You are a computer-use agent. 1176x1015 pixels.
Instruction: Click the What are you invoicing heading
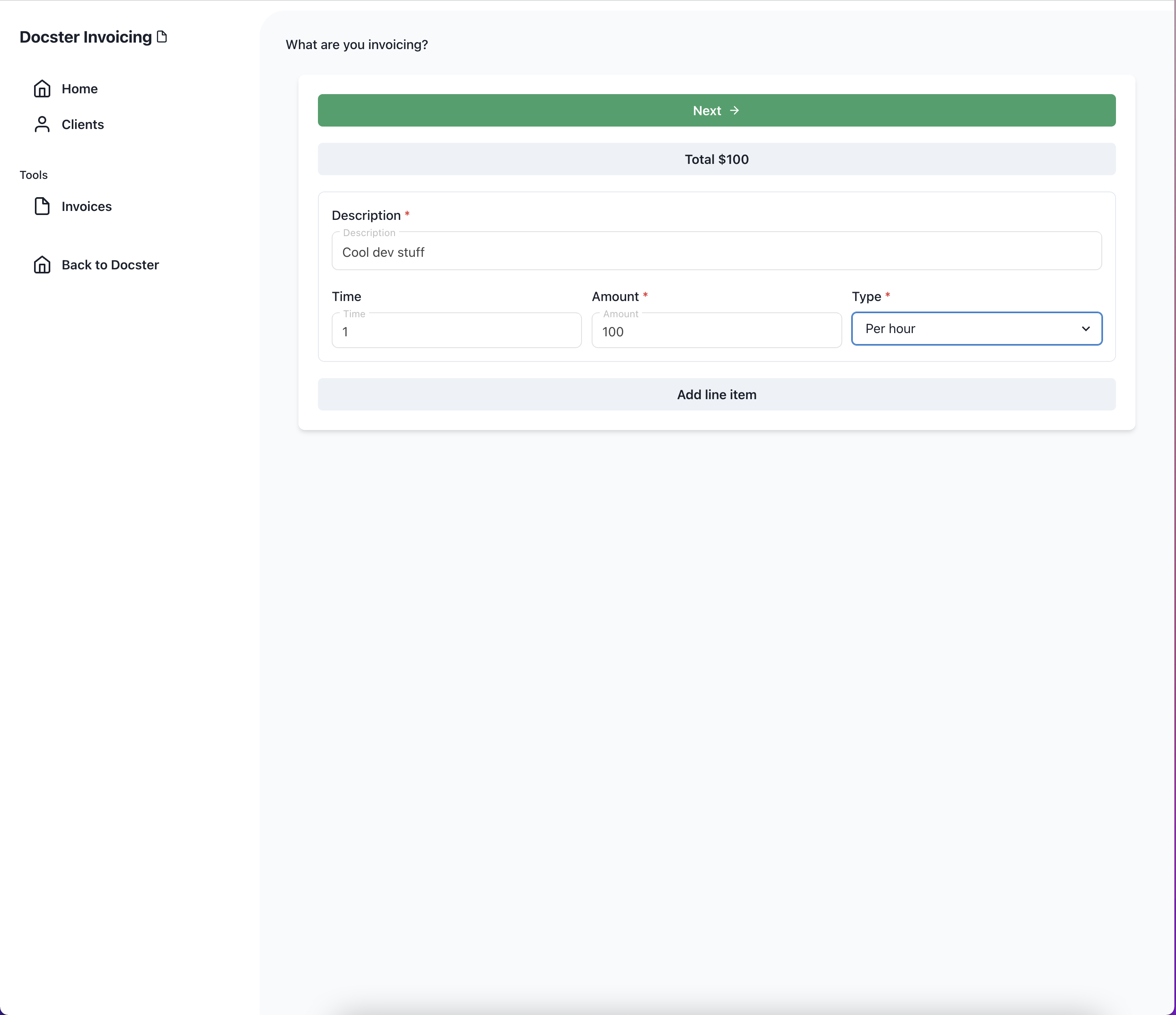click(356, 44)
